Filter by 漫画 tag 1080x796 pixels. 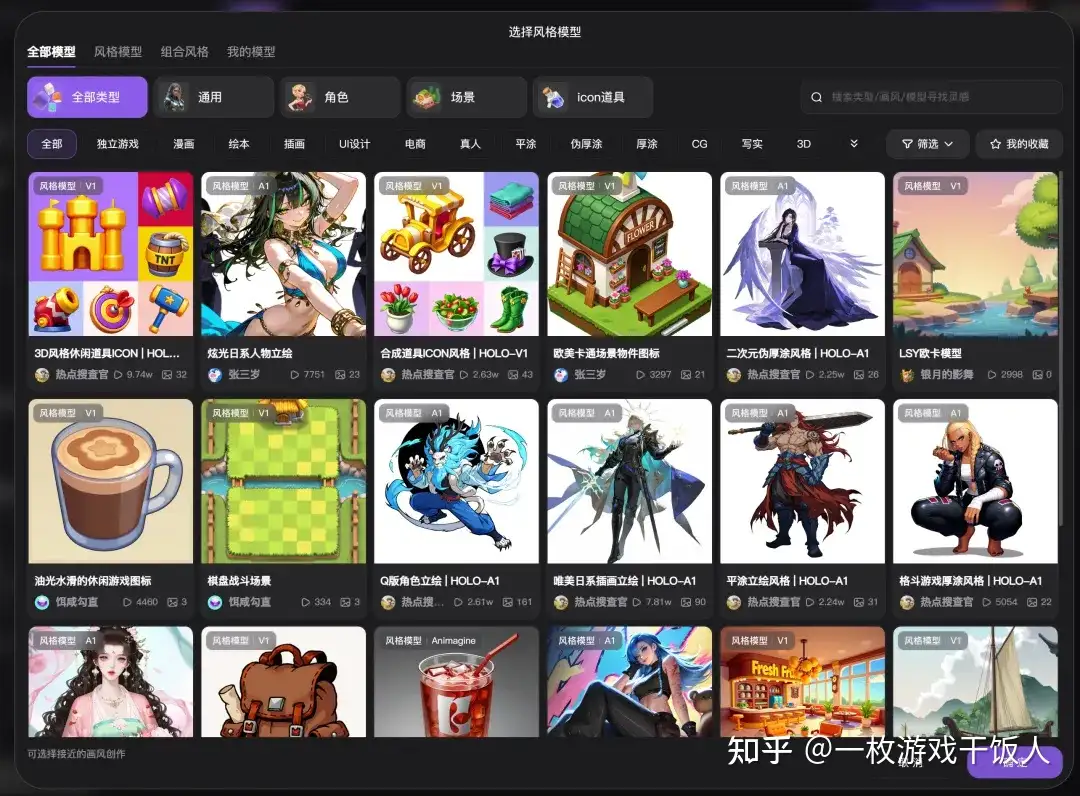(x=184, y=144)
